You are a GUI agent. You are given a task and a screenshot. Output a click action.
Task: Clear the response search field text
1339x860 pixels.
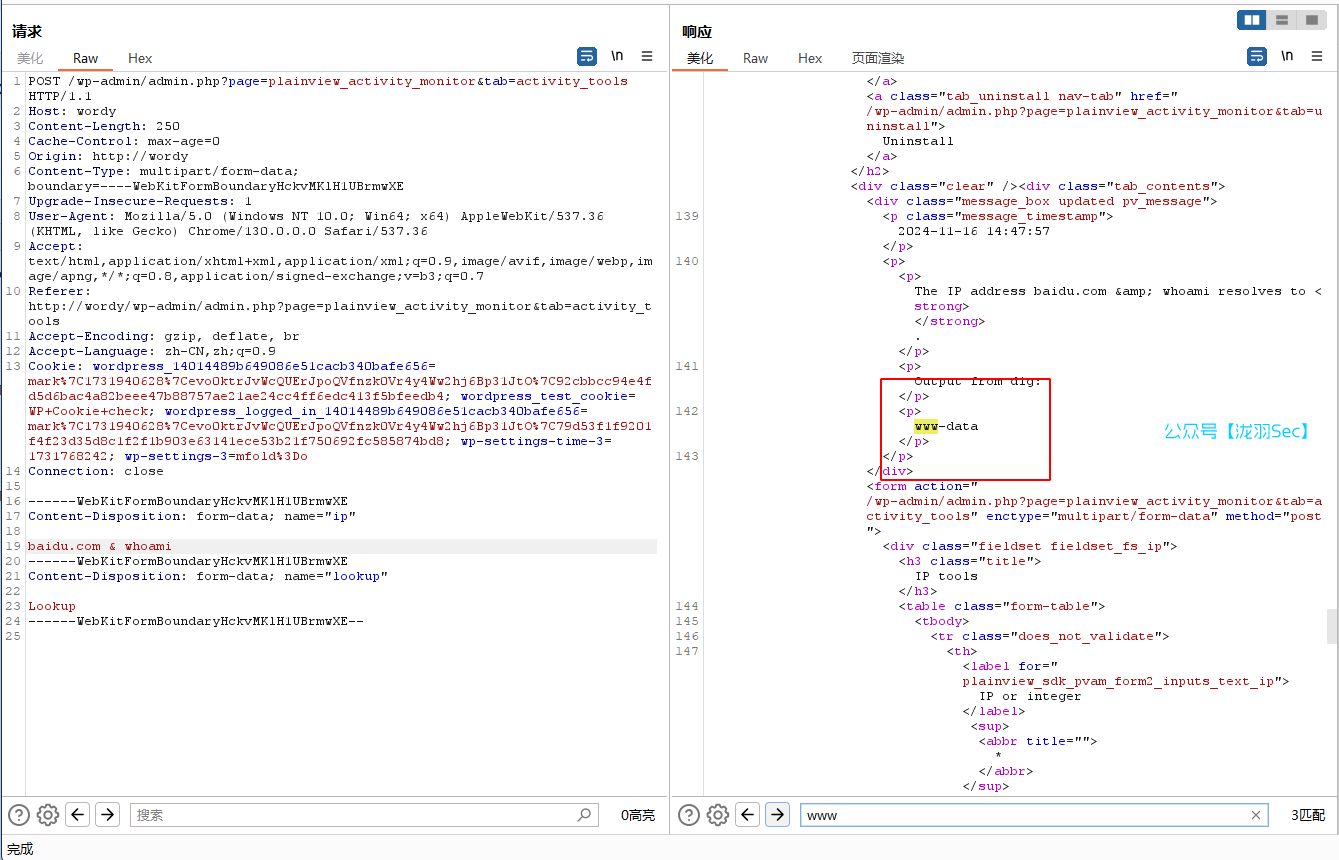1256,815
